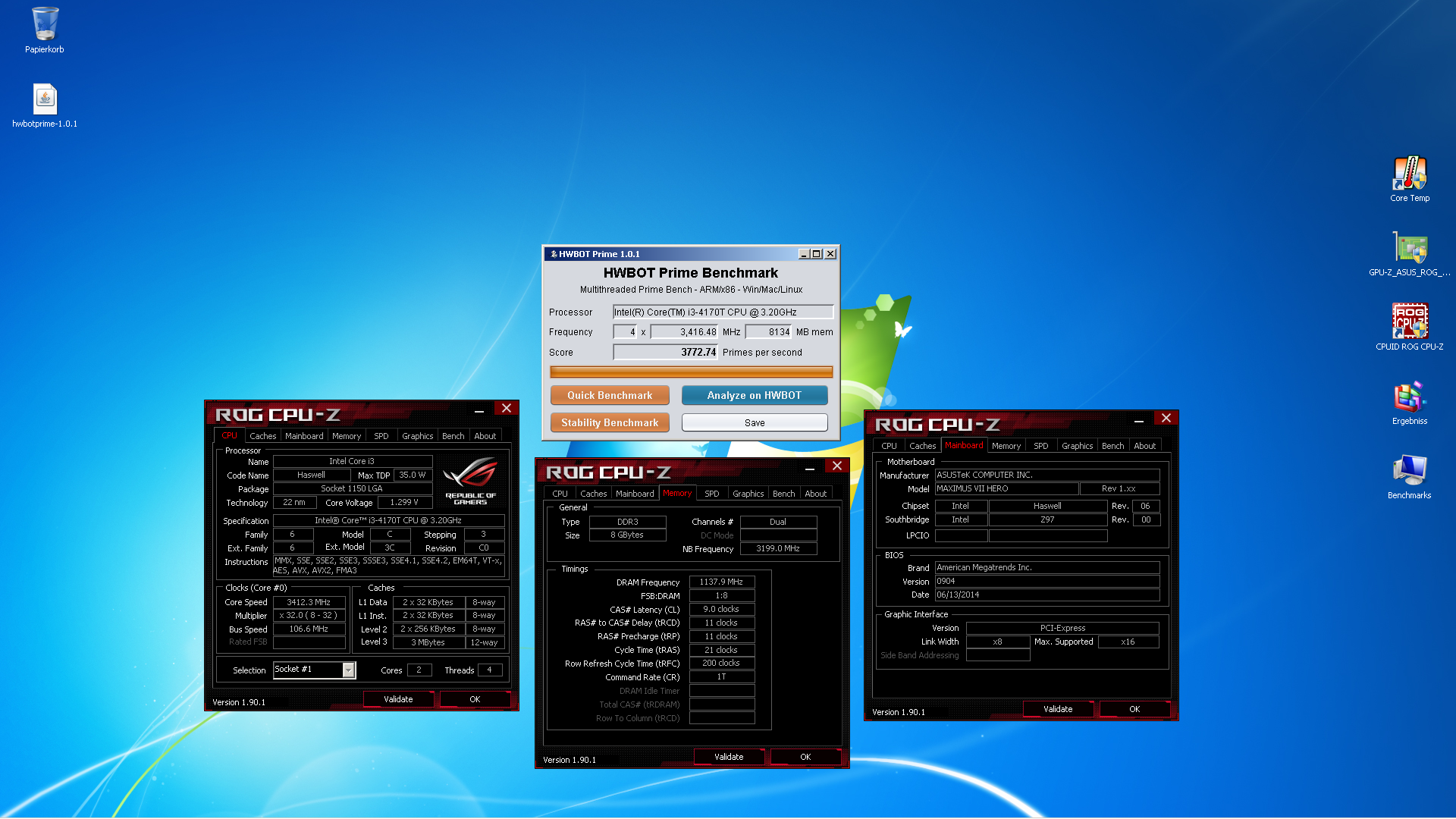Switch to CPU tab in middle CPU-Z
This screenshot has width=1456, height=819.
[x=560, y=494]
